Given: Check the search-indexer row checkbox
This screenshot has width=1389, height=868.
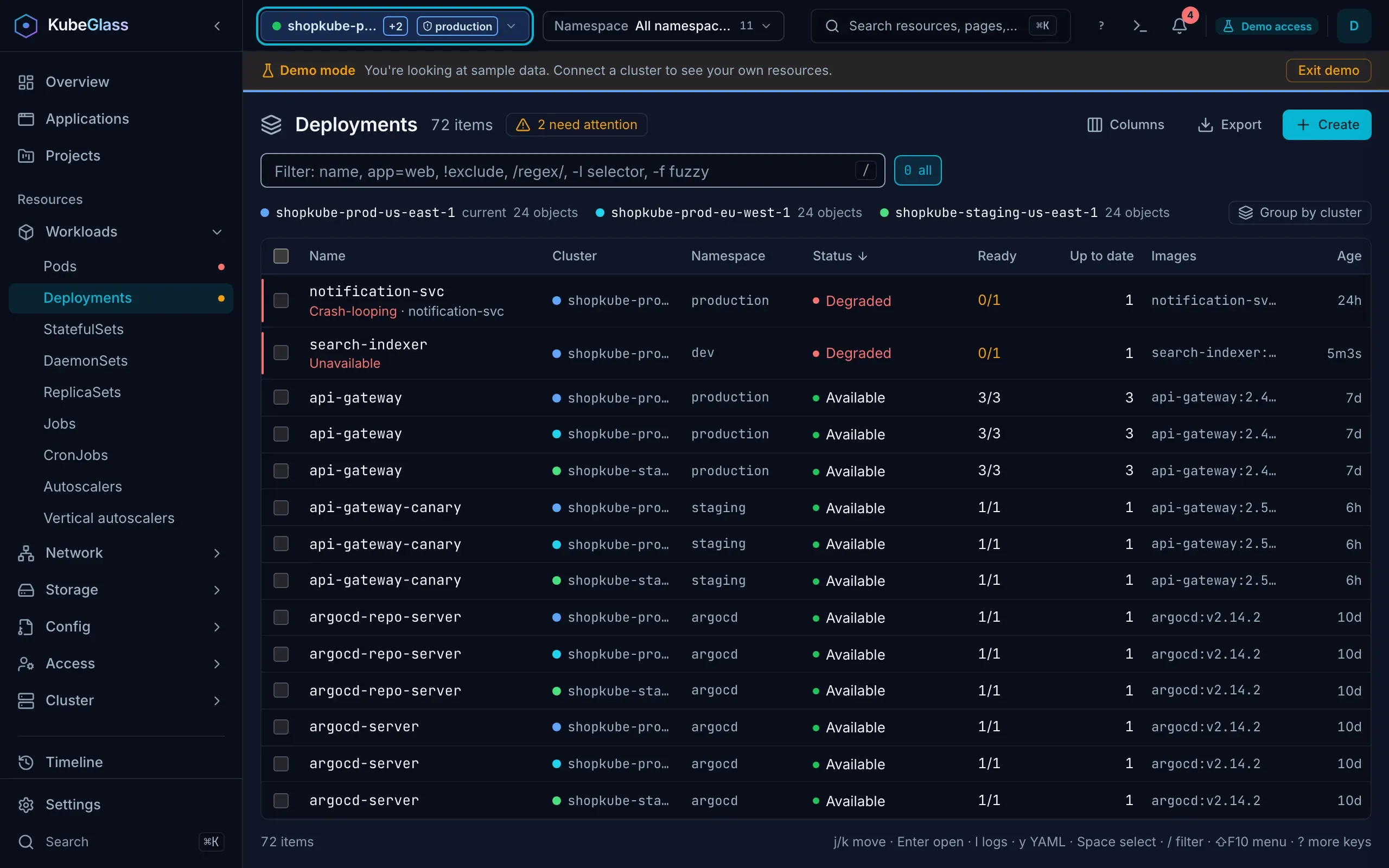Looking at the screenshot, I should coord(281,353).
